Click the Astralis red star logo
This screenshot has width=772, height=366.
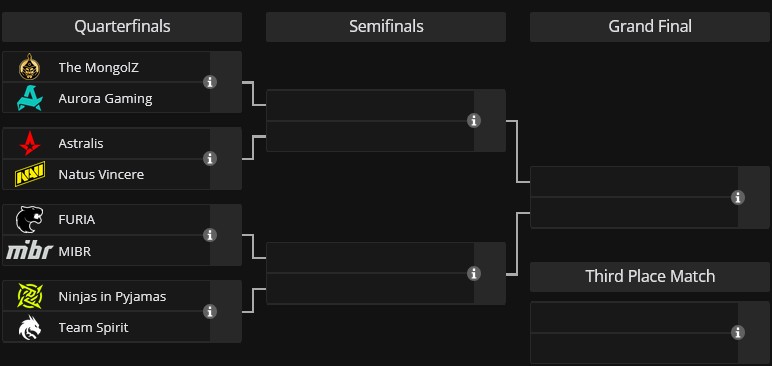[30, 143]
